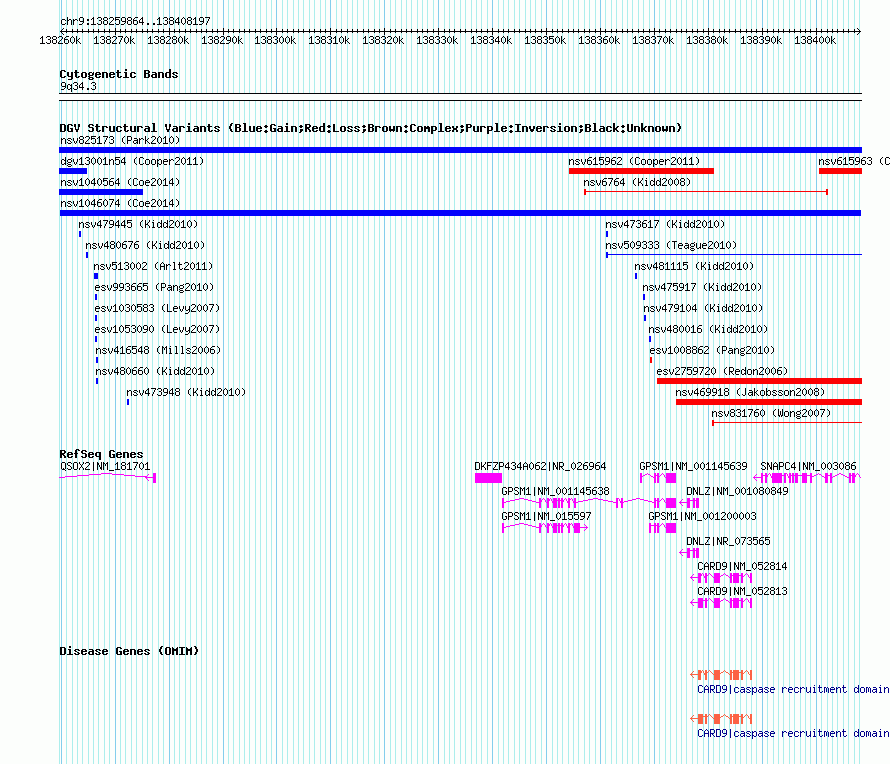Select esv1053090 (Levy2007) variant label
Screen dimensions: 890x764
(x=157, y=329)
